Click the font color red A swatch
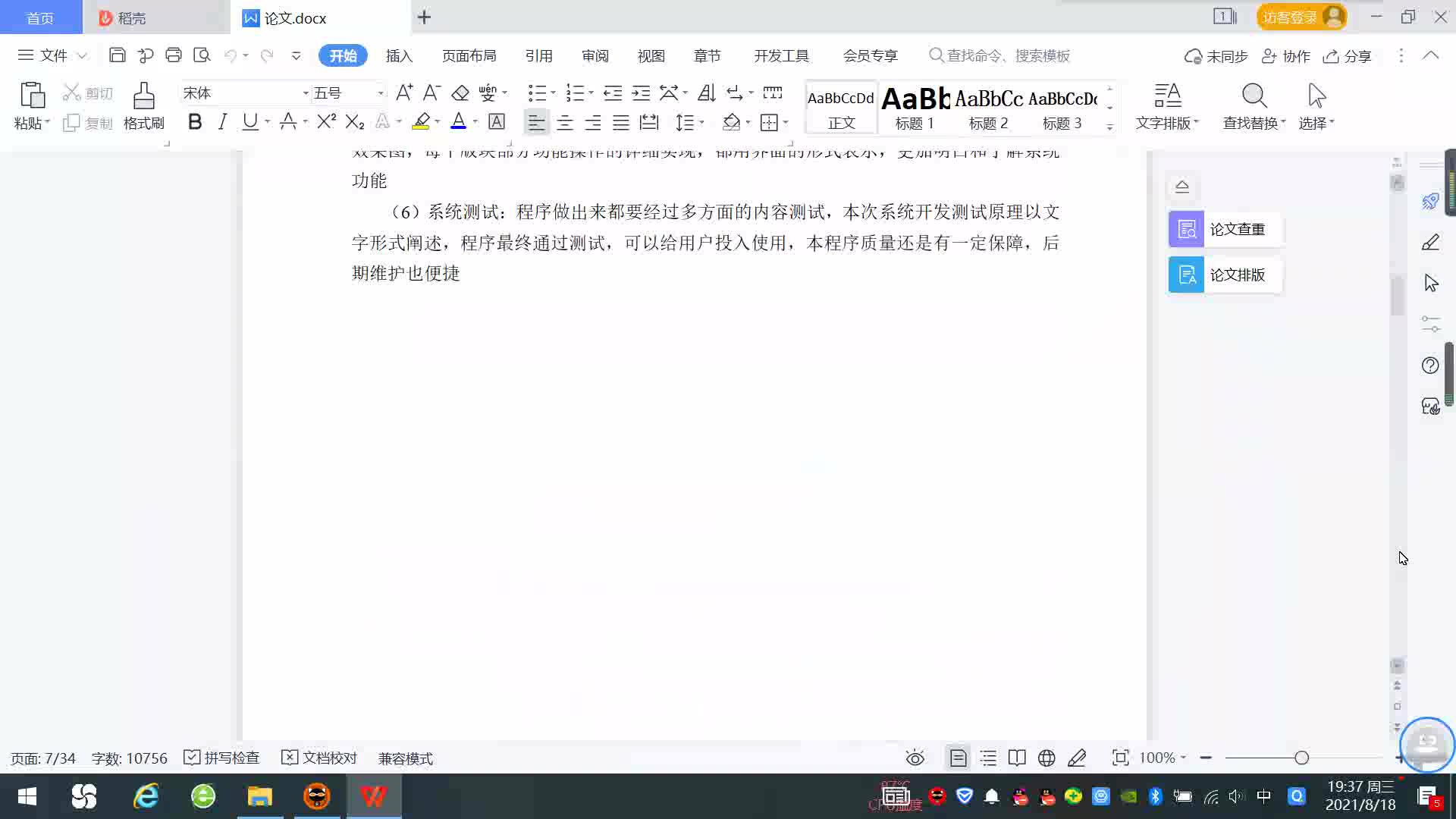 458,121
